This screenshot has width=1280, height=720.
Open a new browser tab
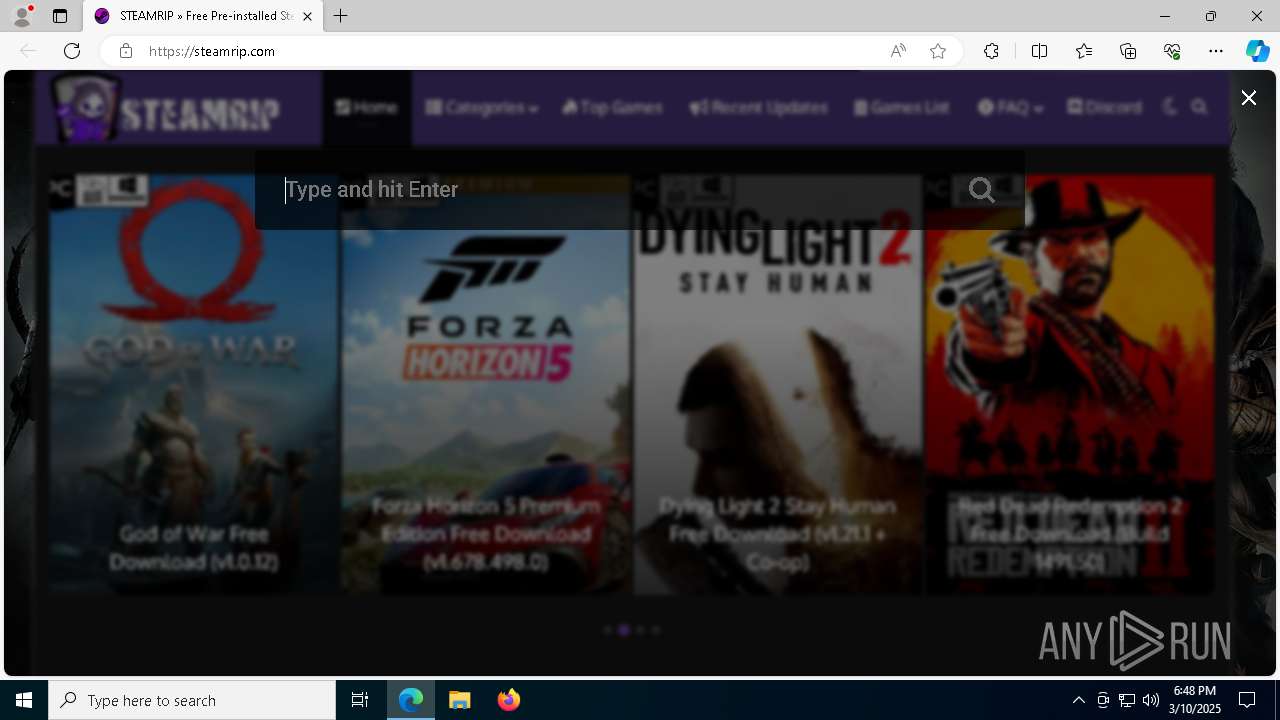[341, 16]
